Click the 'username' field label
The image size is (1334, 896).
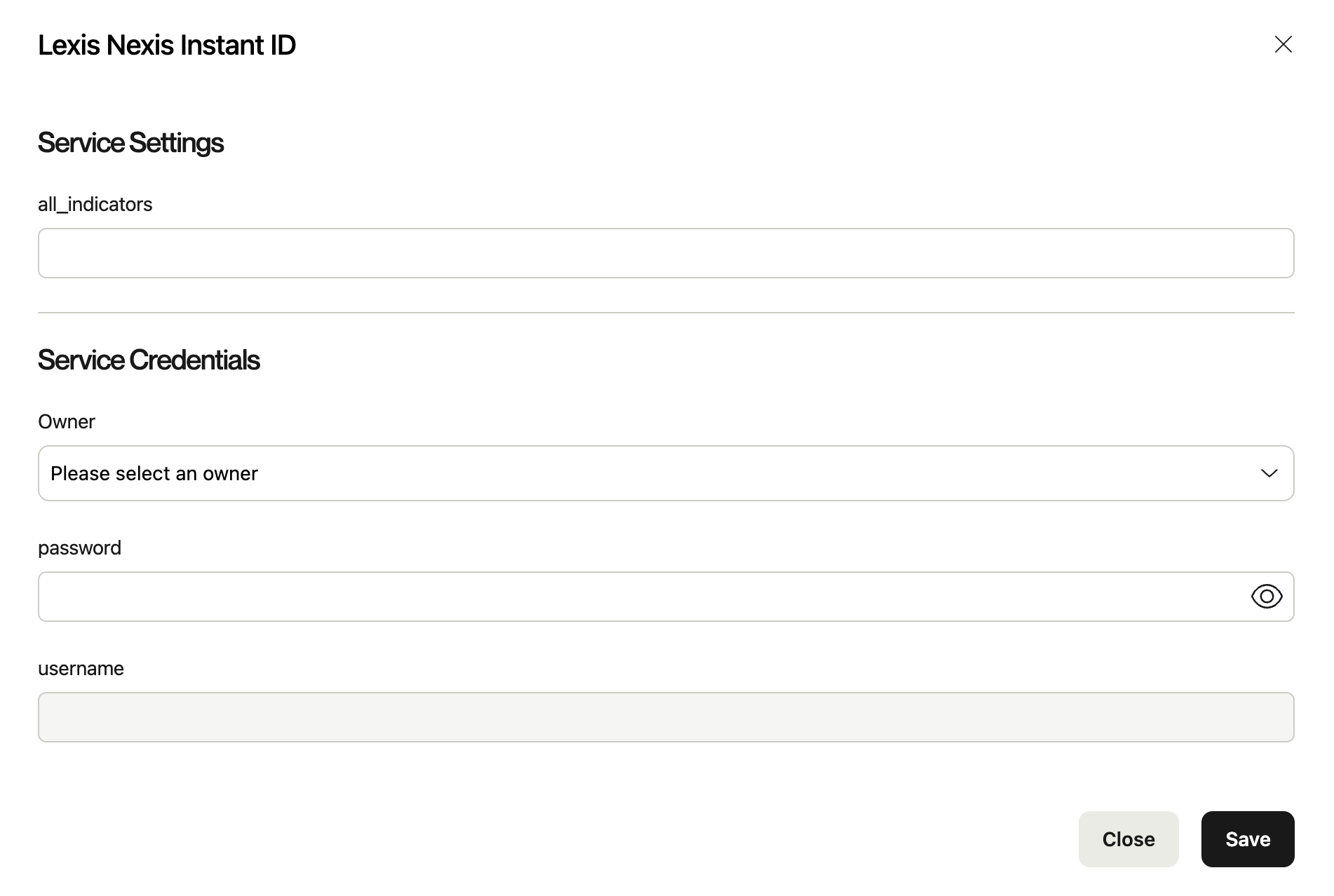pyautogui.click(x=81, y=668)
